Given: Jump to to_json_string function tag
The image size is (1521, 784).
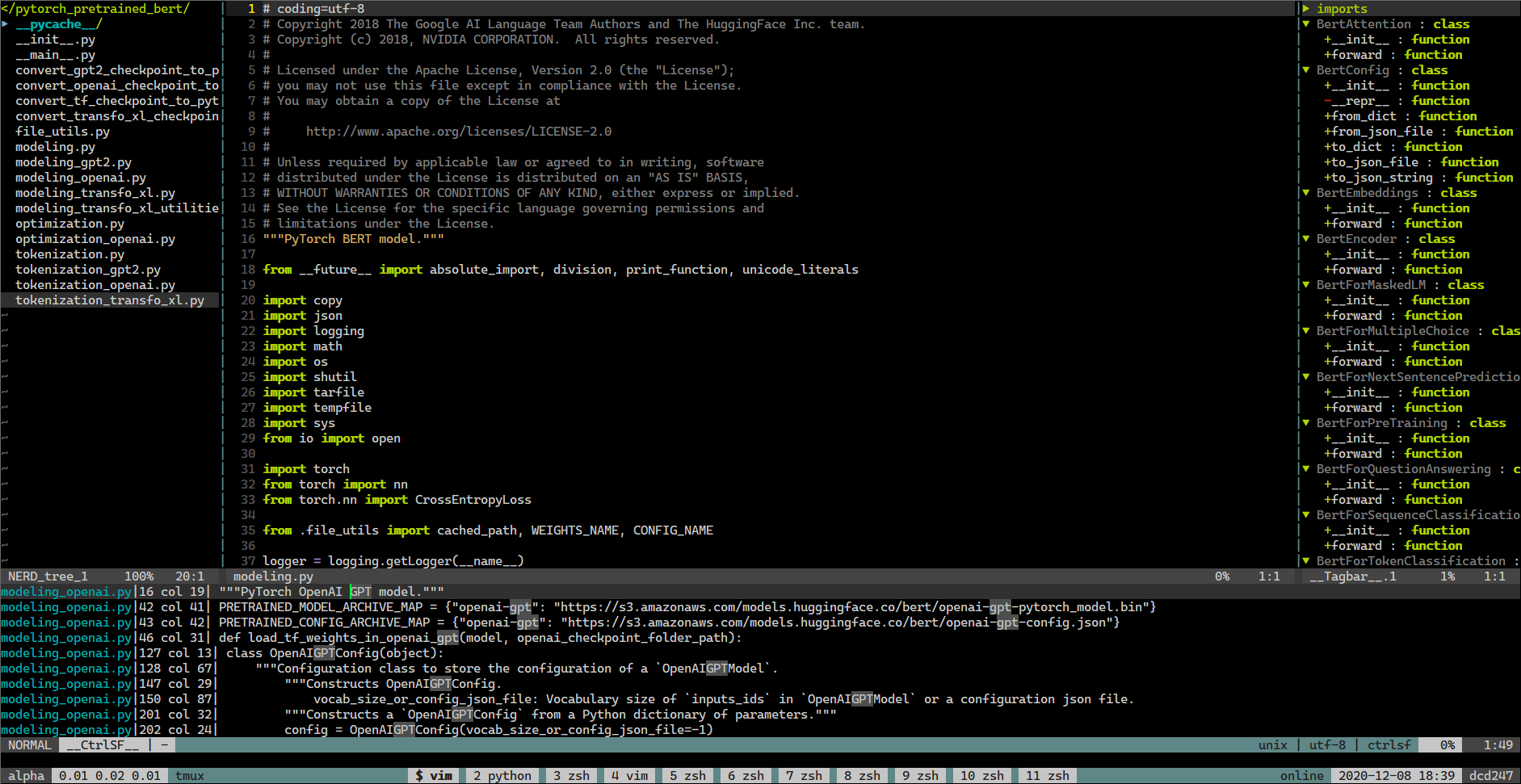Looking at the screenshot, I should pyautogui.click(x=1418, y=178).
